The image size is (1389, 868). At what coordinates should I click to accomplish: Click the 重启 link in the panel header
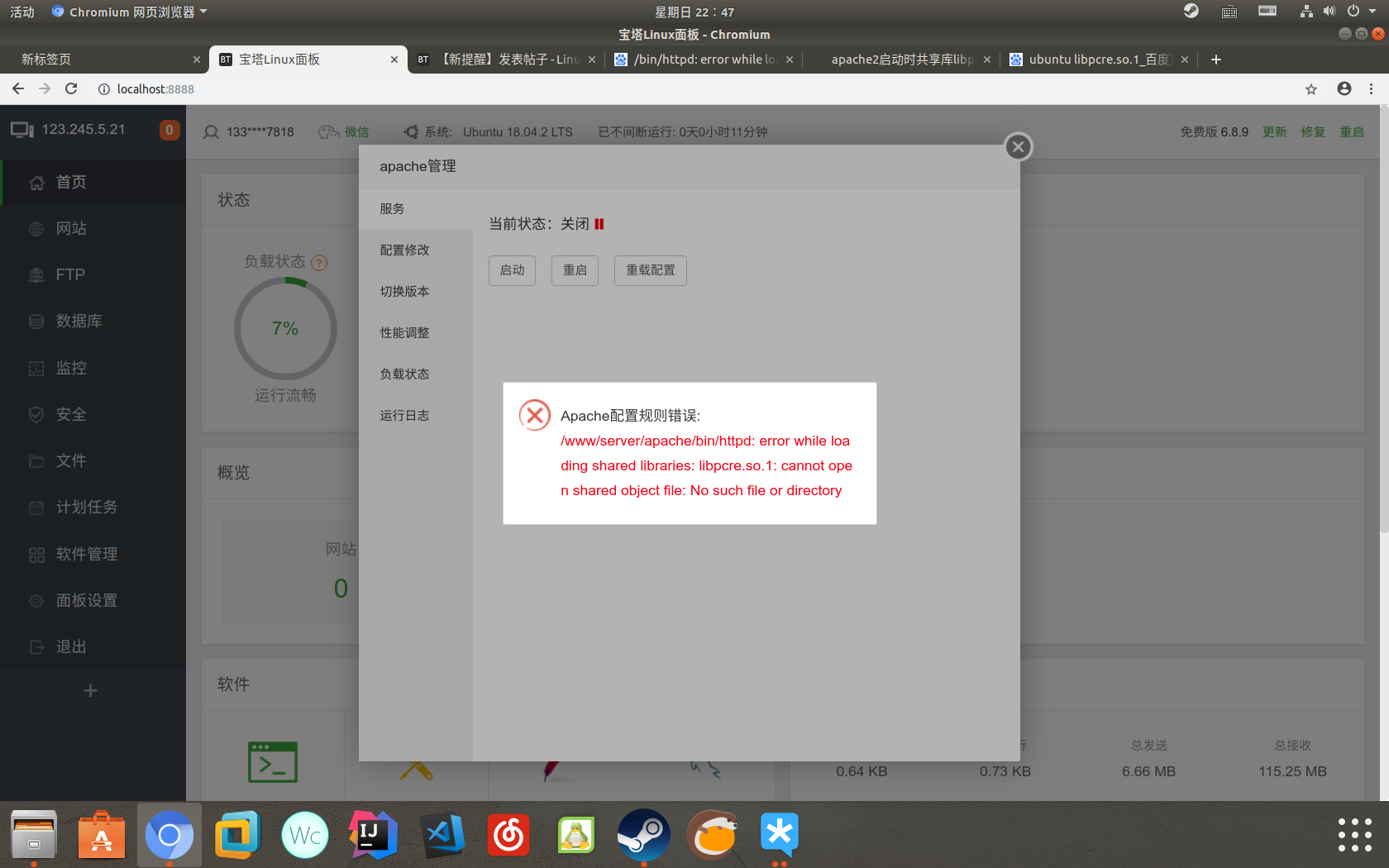(x=1352, y=132)
